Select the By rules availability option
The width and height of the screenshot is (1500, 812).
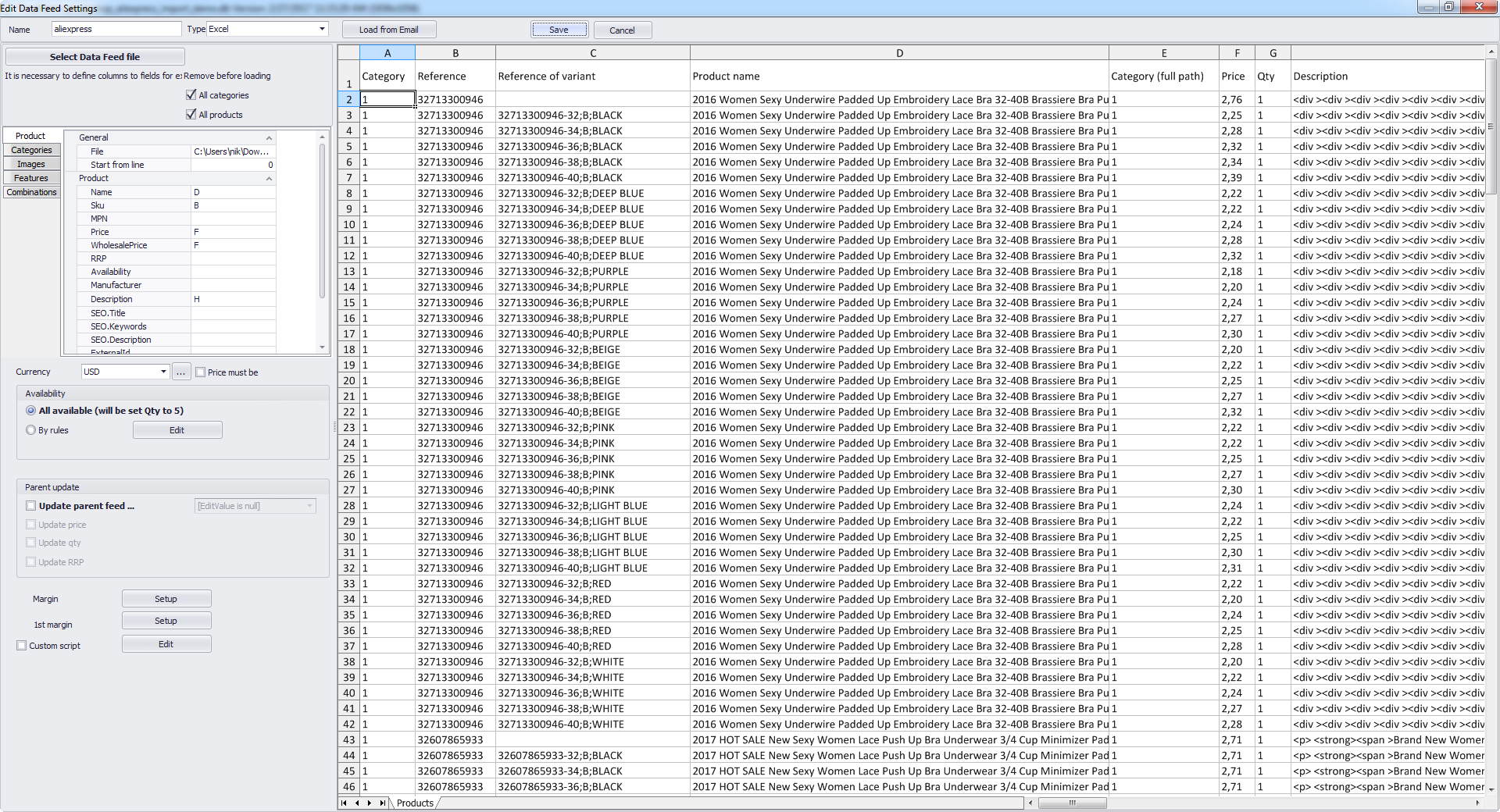(x=31, y=430)
